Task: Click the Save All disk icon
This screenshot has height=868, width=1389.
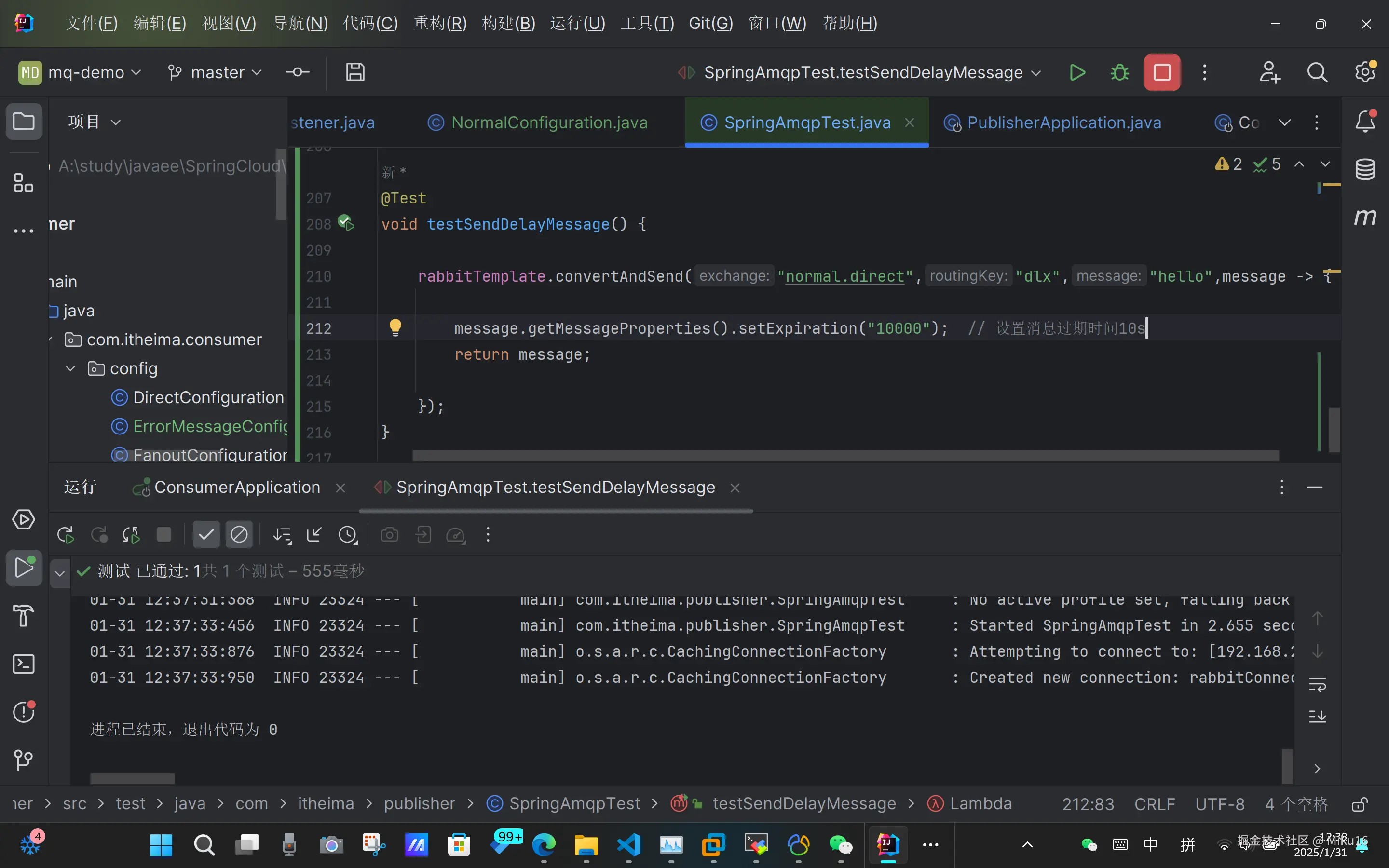Action: 355,72
